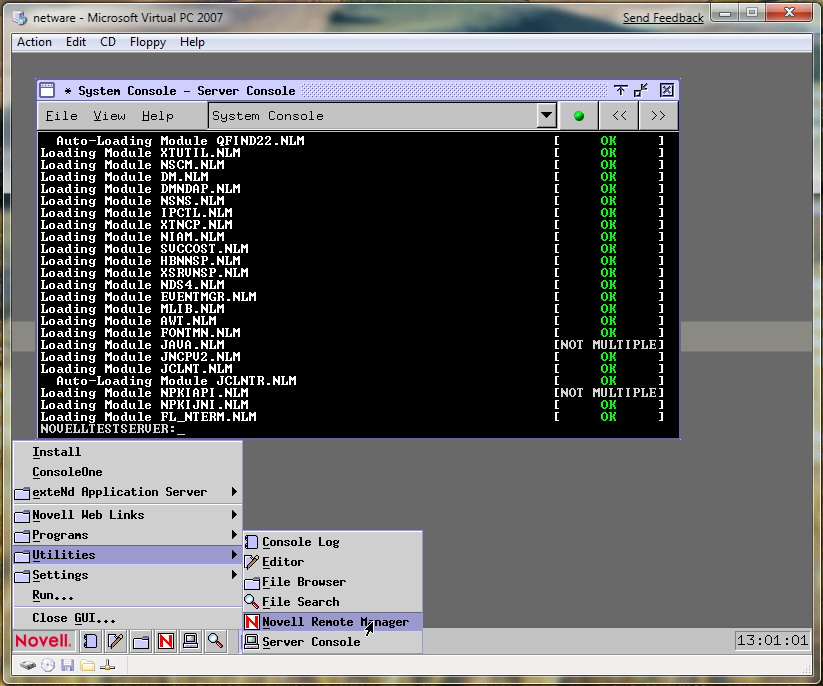This screenshot has width=823, height=686.
Task: Open the CD menu in Virtual PC
Action: tap(108, 42)
